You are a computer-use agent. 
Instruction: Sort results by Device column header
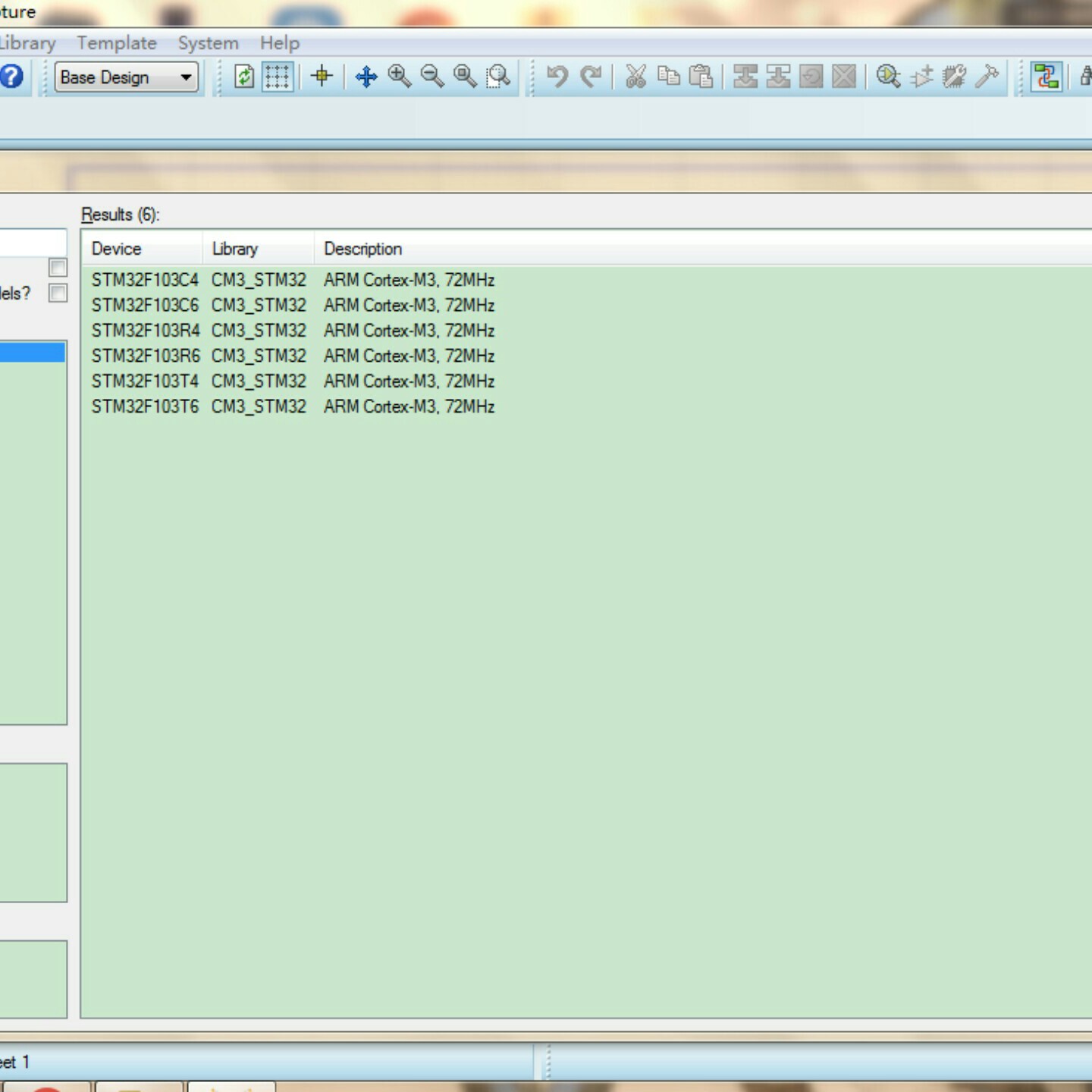point(117,249)
